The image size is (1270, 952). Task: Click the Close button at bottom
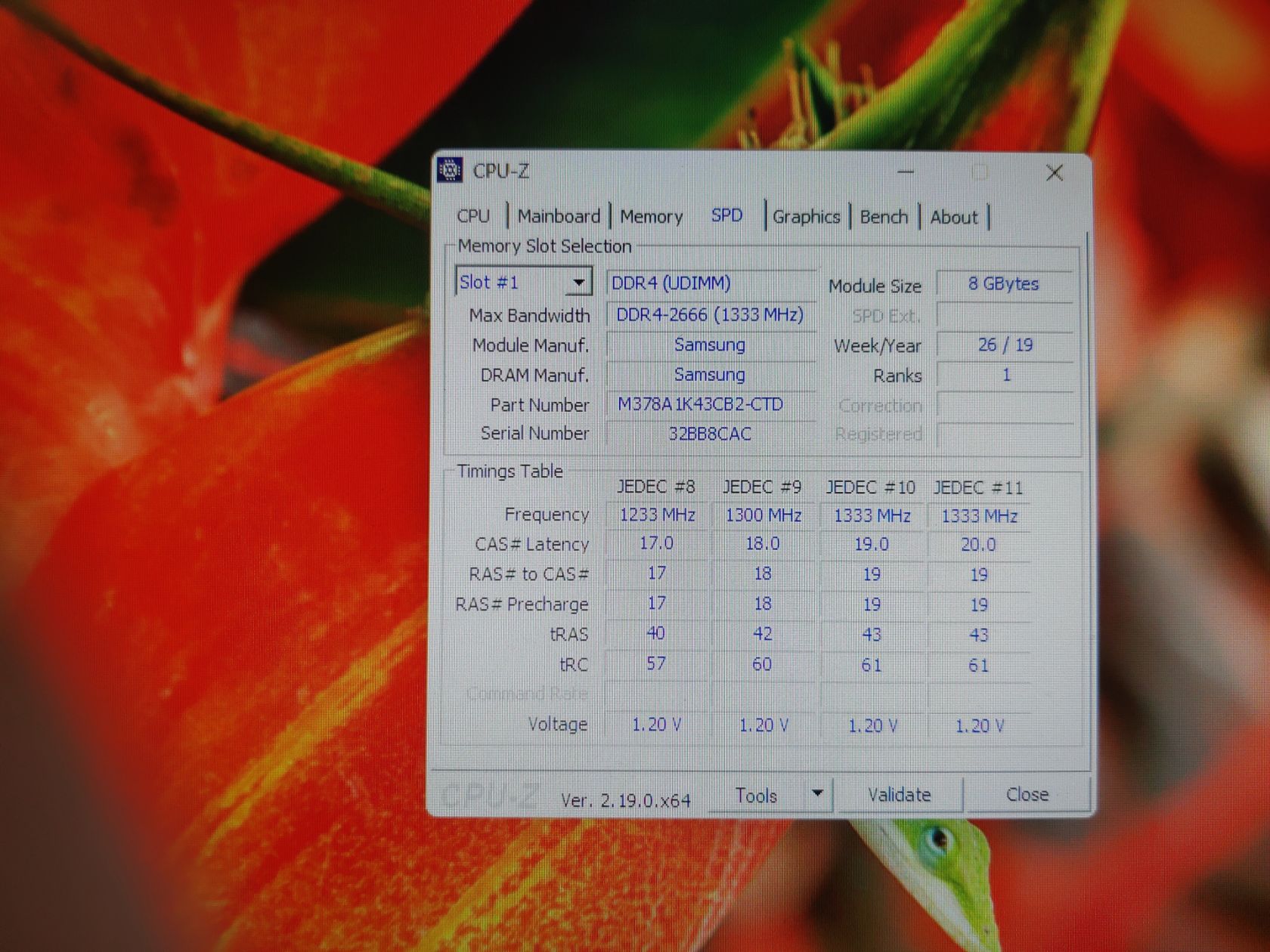tap(1027, 795)
